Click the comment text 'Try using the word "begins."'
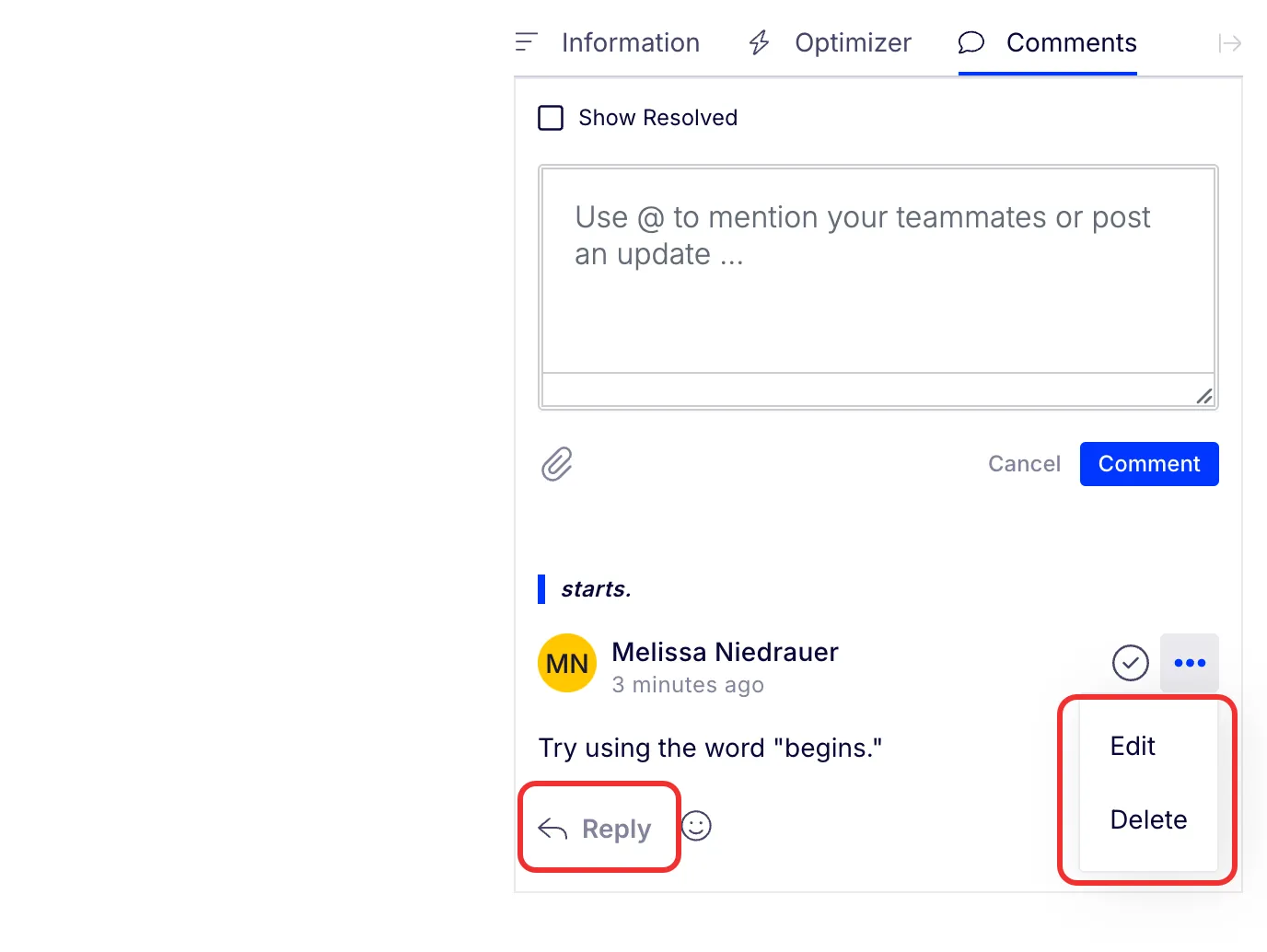The height and width of the screenshot is (952, 1267). (x=710, y=748)
